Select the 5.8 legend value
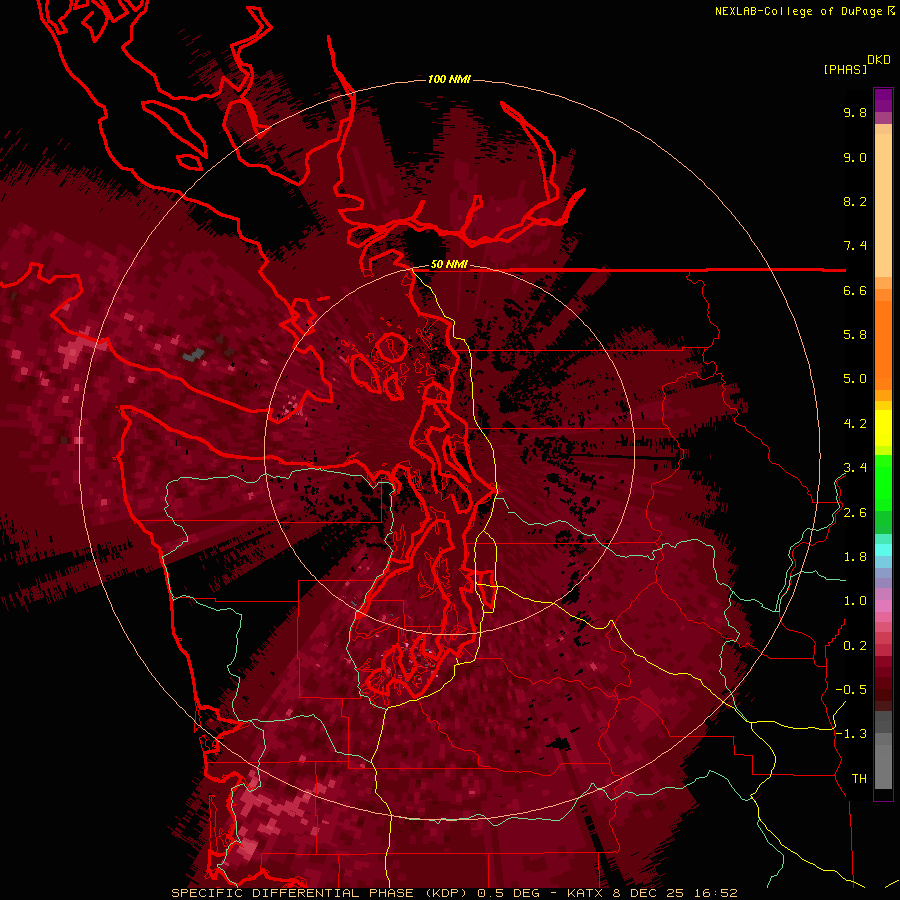 tap(855, 335)
